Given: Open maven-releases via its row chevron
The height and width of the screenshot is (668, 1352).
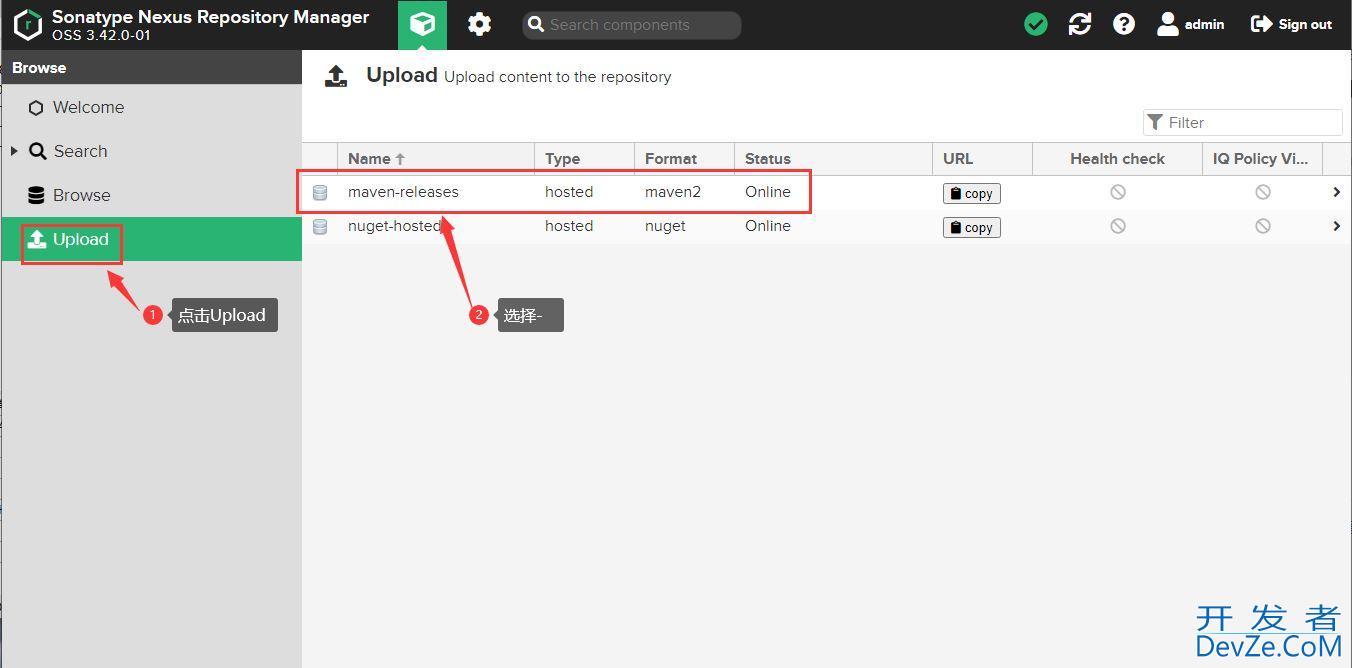Looking at the screenshot, I should point(1336,192).
